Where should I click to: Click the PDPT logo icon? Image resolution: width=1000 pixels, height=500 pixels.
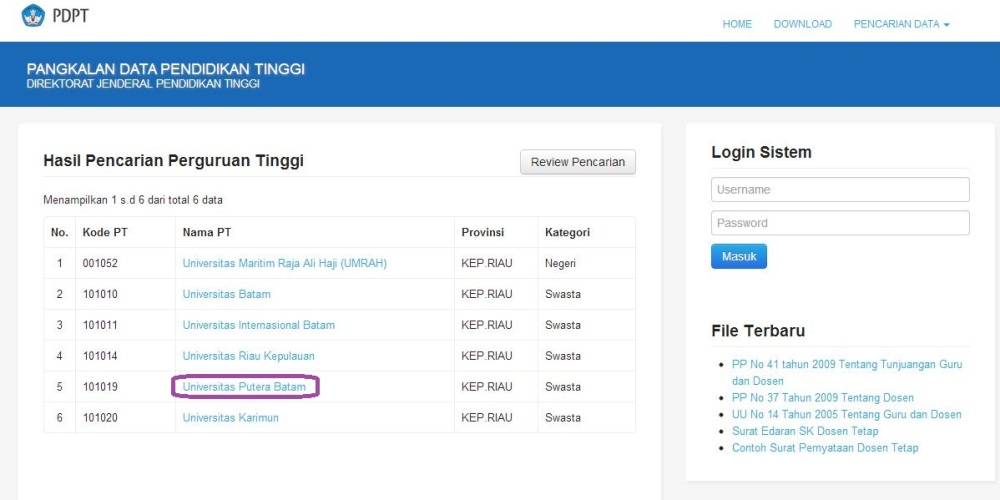pos(33,15)
